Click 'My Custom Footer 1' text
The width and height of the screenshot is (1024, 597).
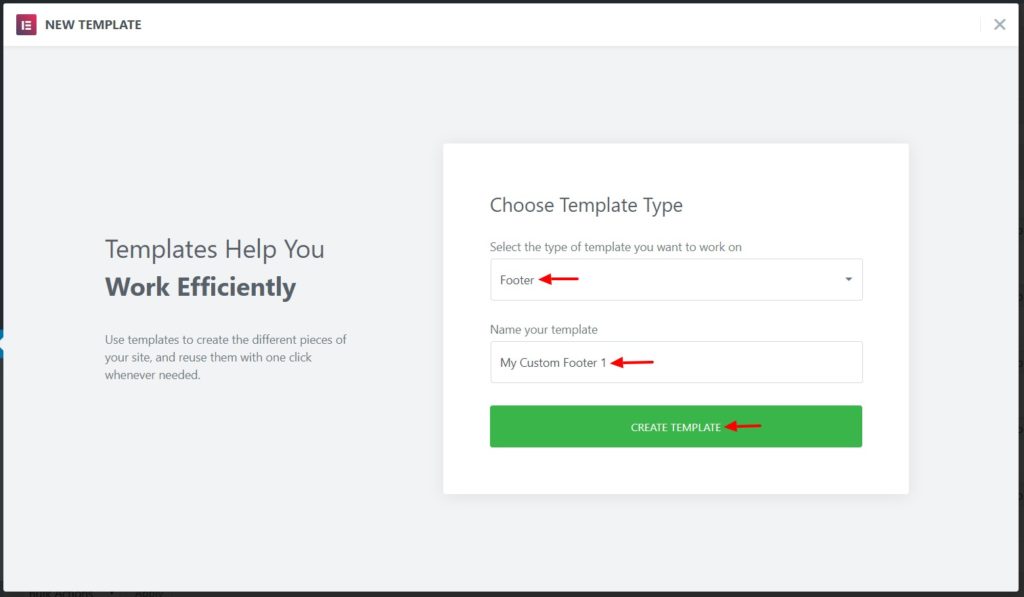[553, 362]
